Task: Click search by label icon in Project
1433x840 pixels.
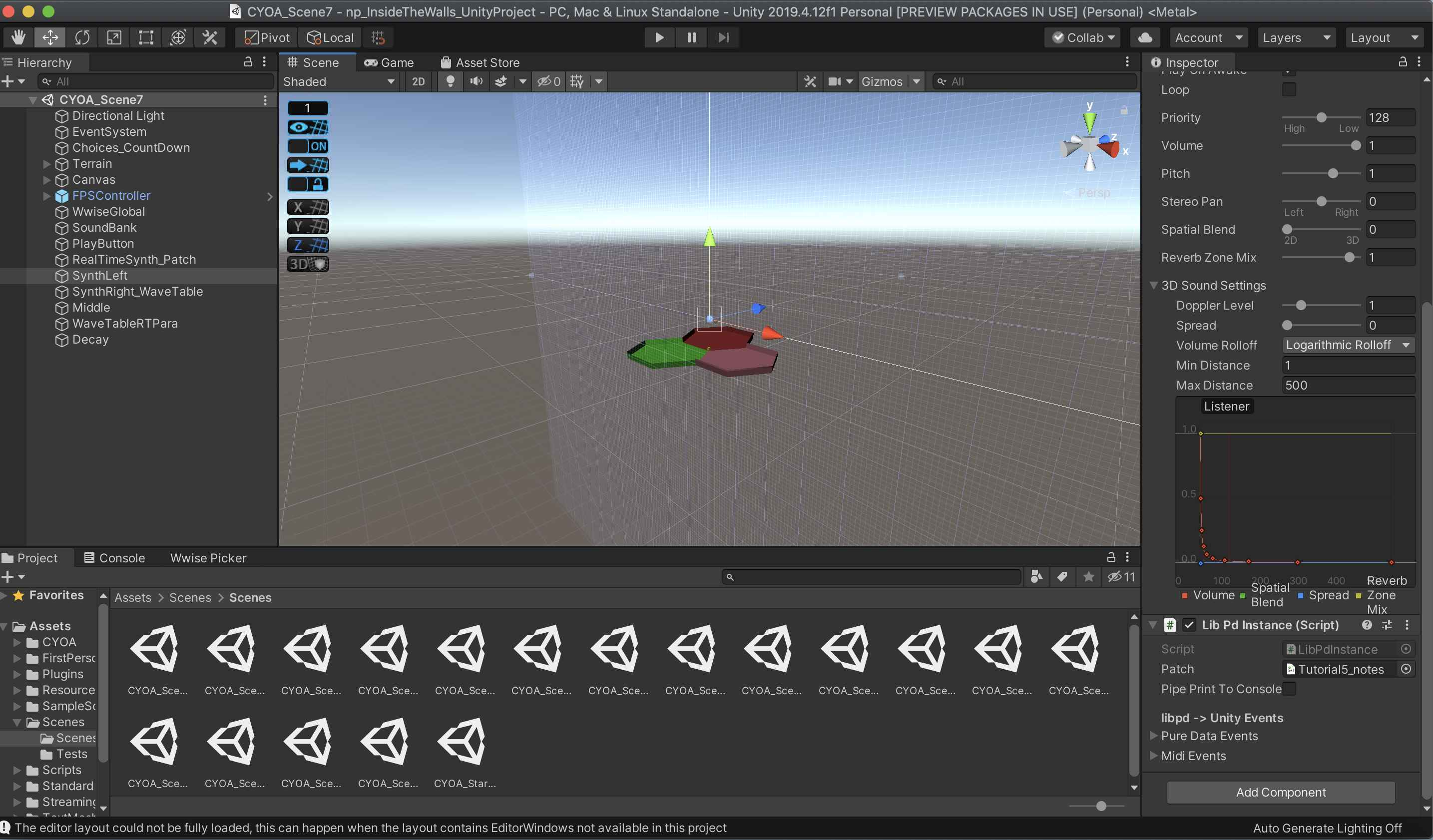Action: (1062, 577)
